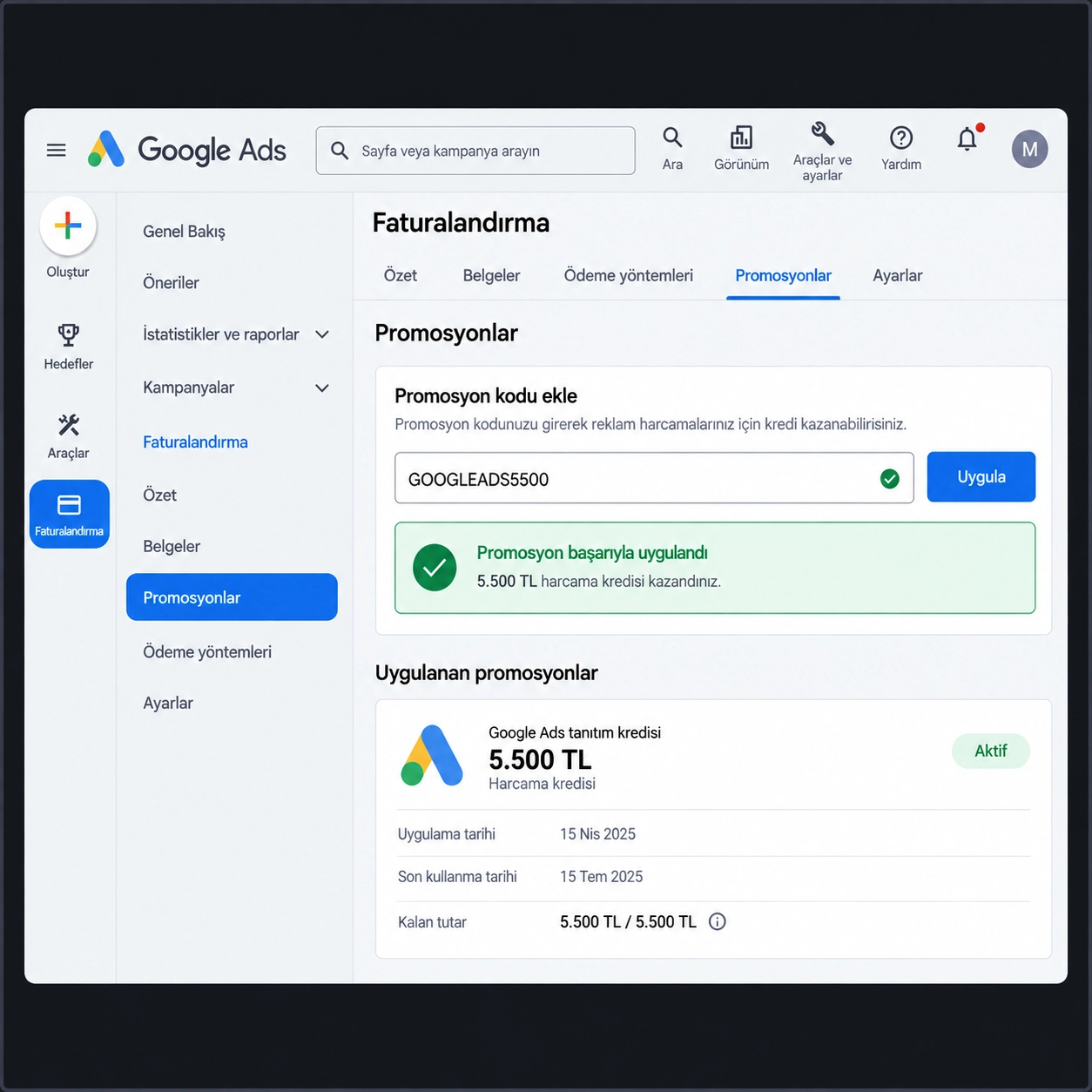Open Belgeler in the left navigation
The height and width of the screenshot is (1092, 1092).
(172, 546)
